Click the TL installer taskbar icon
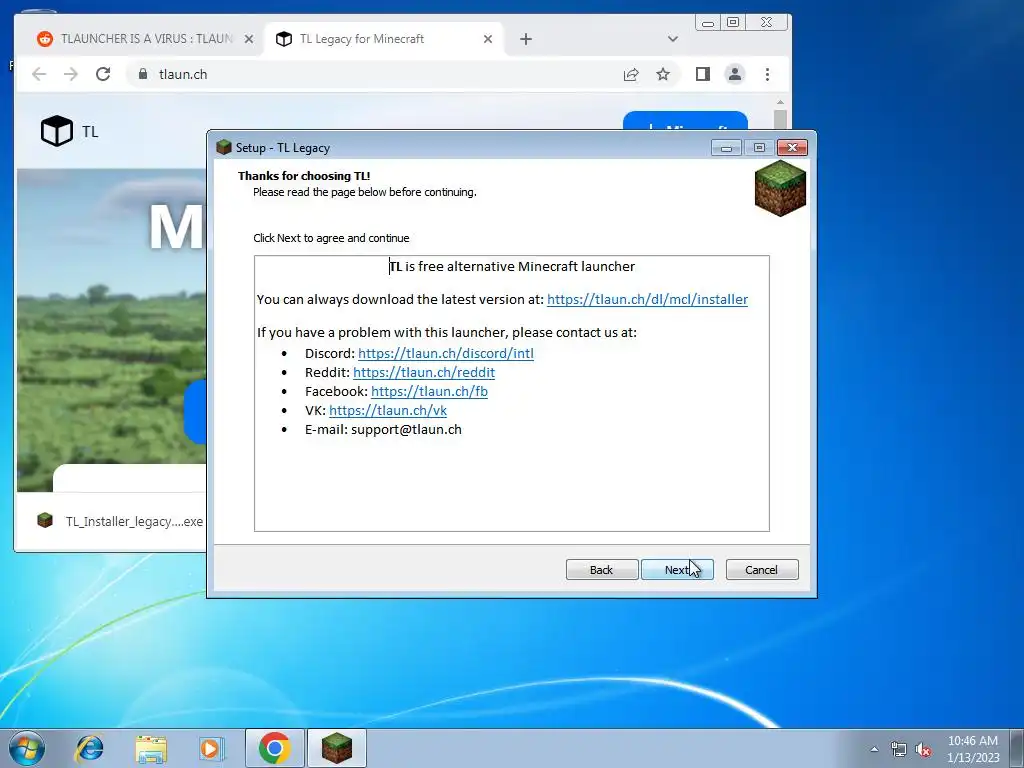Screen dimensions: 1024x768 coord(337,748)
